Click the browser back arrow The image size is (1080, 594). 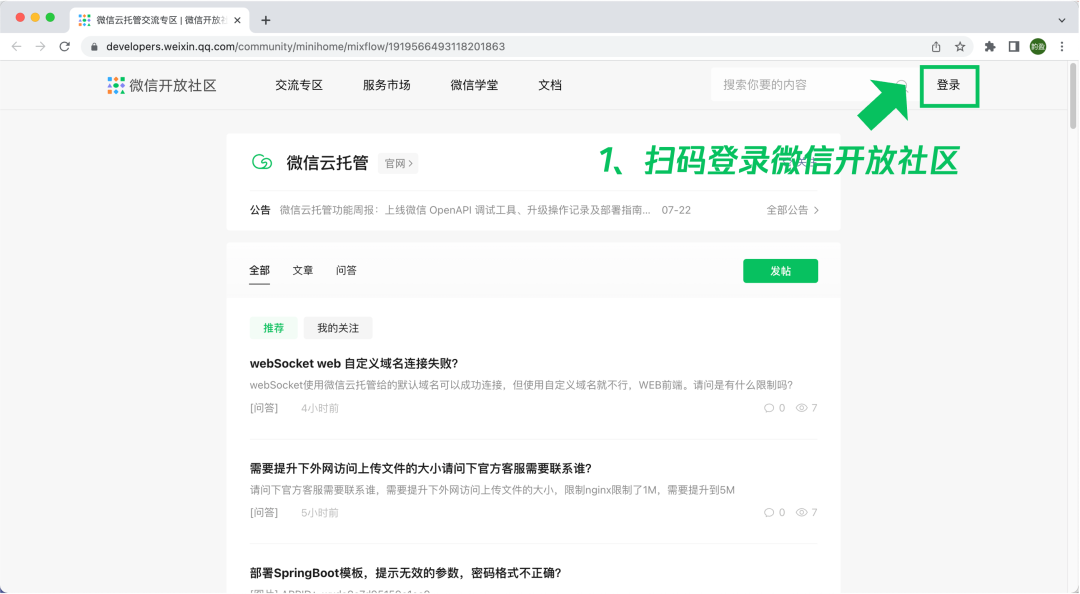click(17, 47)
